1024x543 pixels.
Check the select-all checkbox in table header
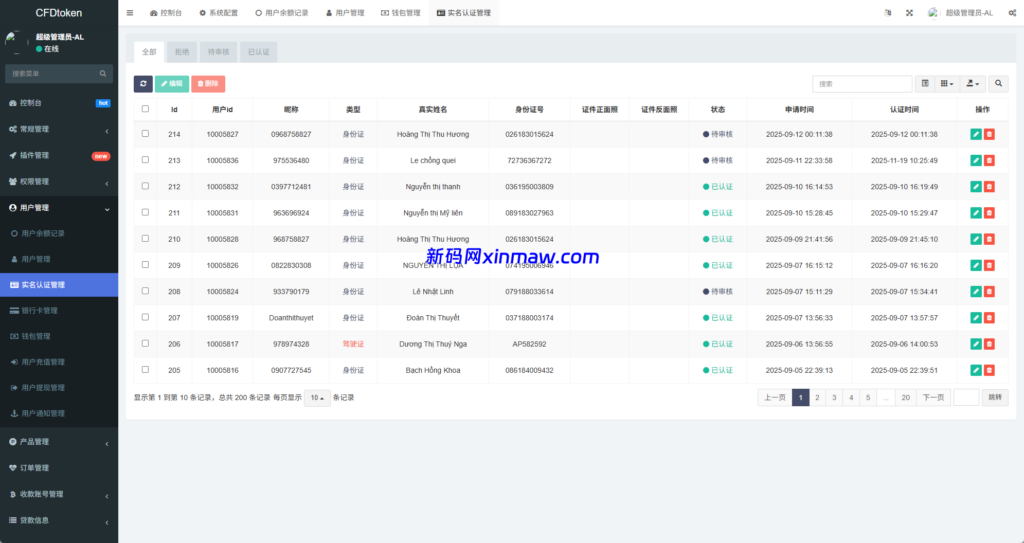click(x=145, y=109)
